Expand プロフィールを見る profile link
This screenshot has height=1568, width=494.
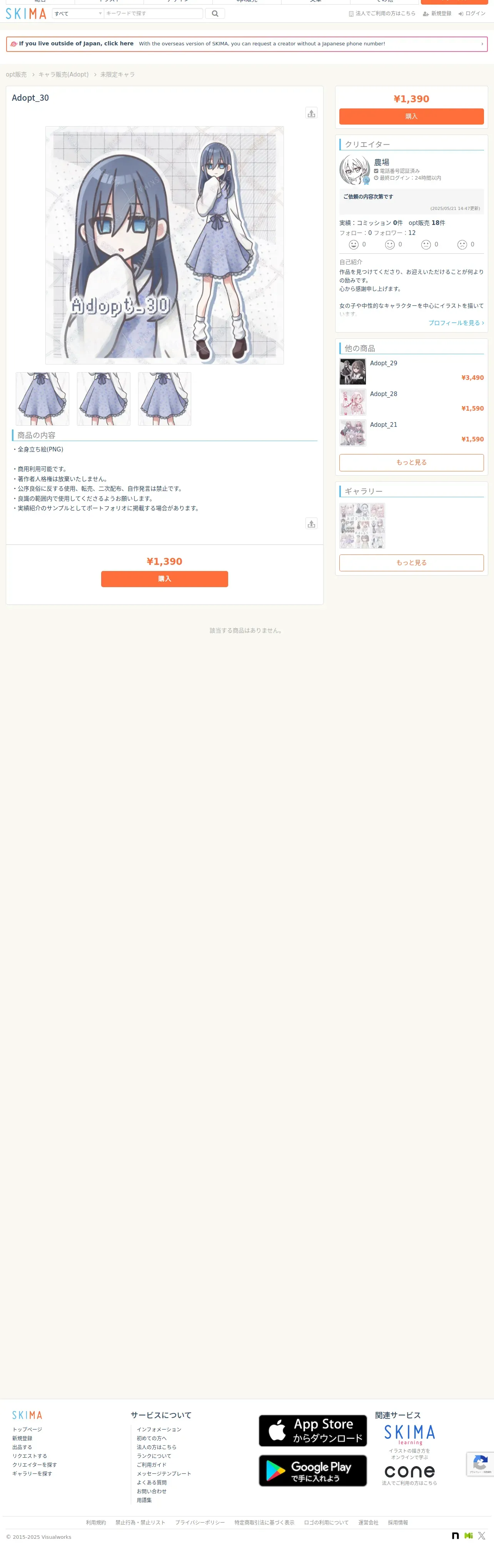456,323
